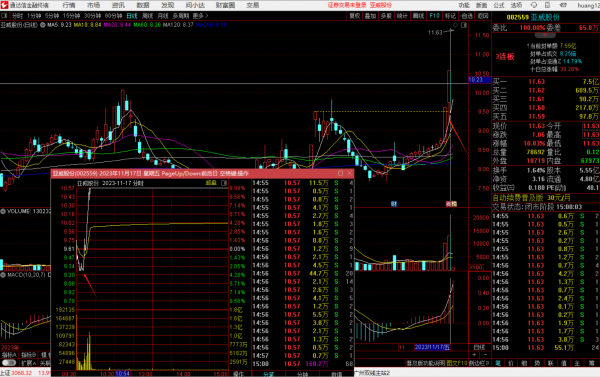Click the F10 company info button
This screenshot has width=600, height=377.
(434, 16)
